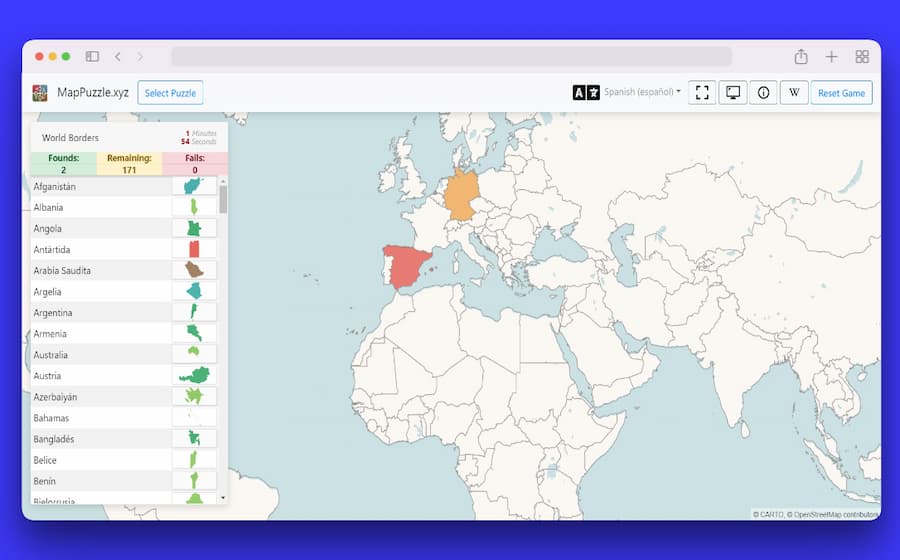Click the 'Antártida' list row text
900x560 pixels.
(x=52, y=250)
